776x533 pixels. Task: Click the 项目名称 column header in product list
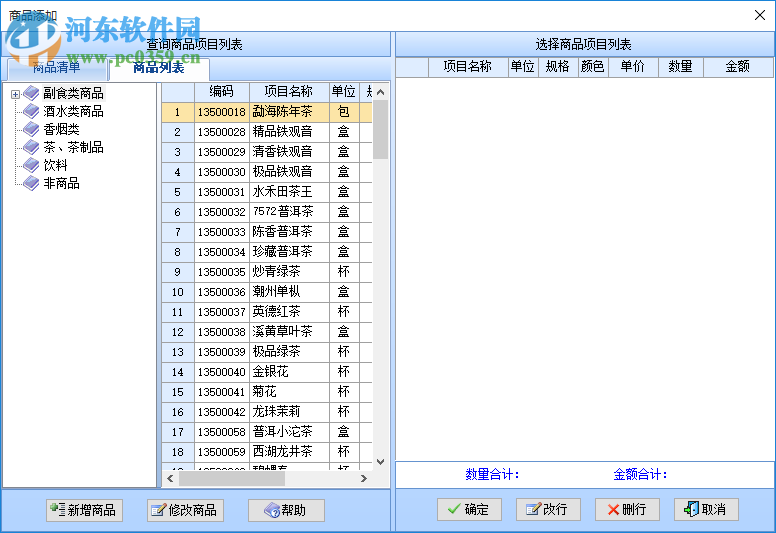[289, 92]
